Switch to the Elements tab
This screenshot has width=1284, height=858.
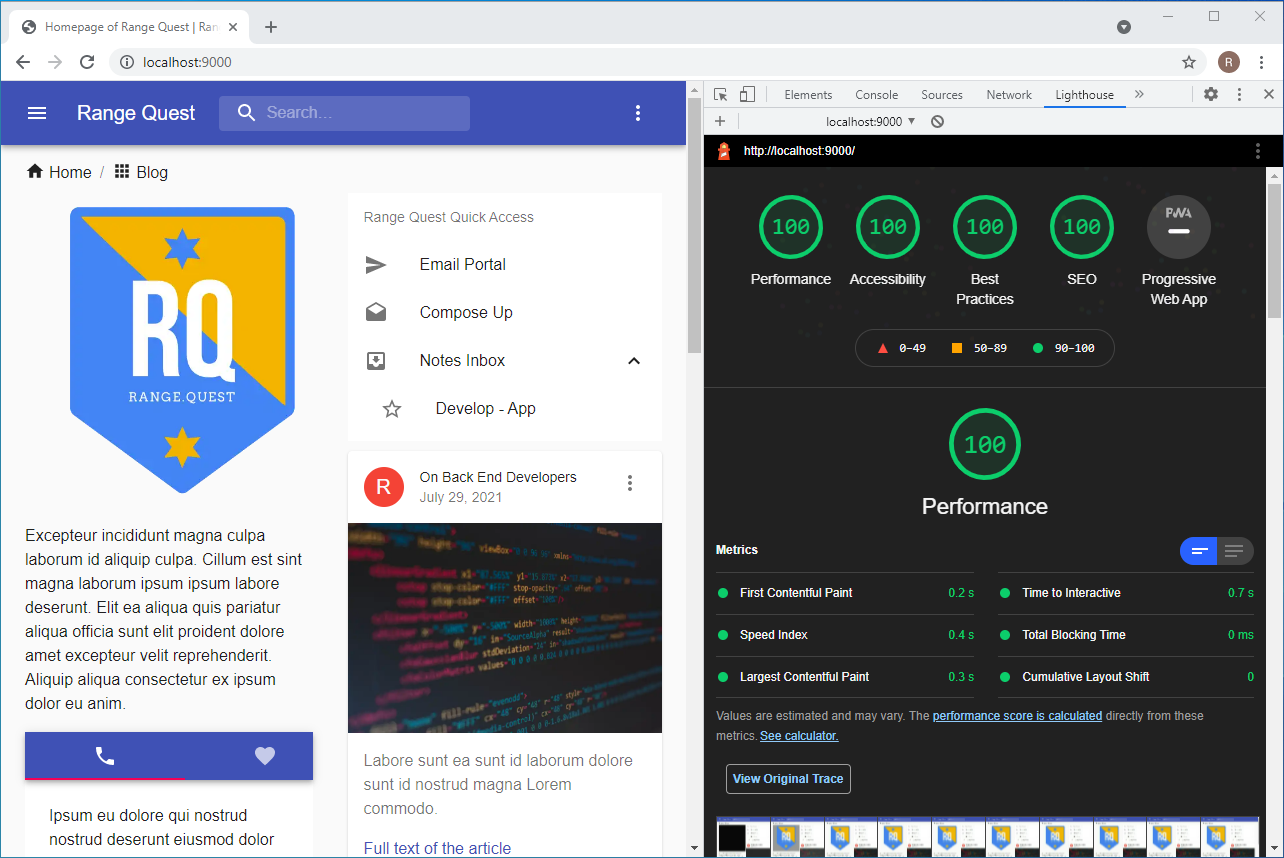pos(808,95)
